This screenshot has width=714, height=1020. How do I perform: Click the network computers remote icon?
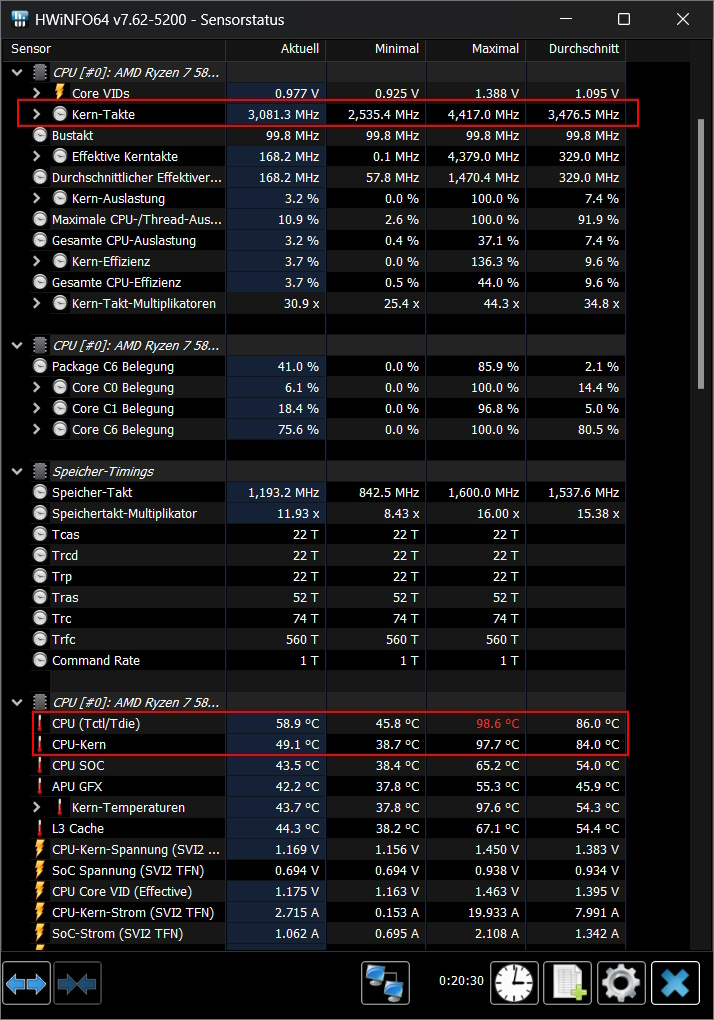(x=385, y=984)
